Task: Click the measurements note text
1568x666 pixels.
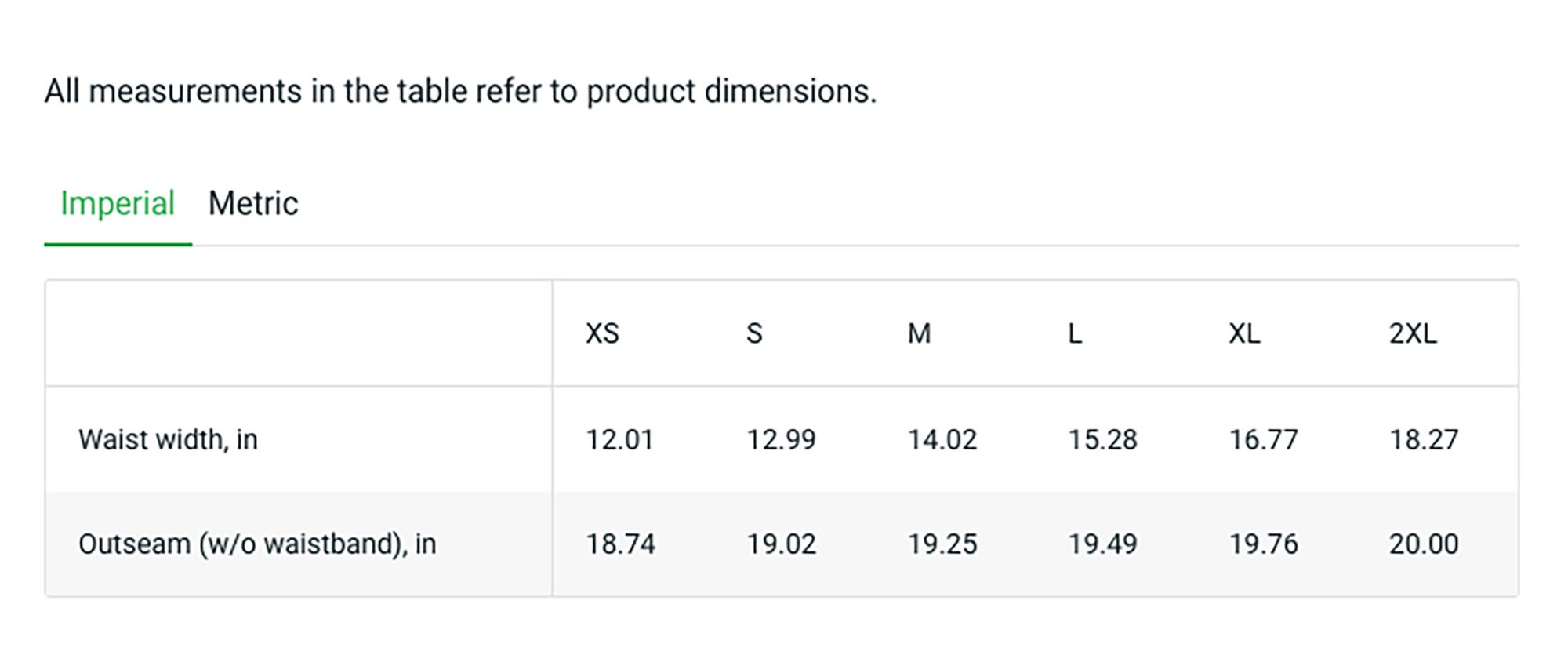Action: 460,91
